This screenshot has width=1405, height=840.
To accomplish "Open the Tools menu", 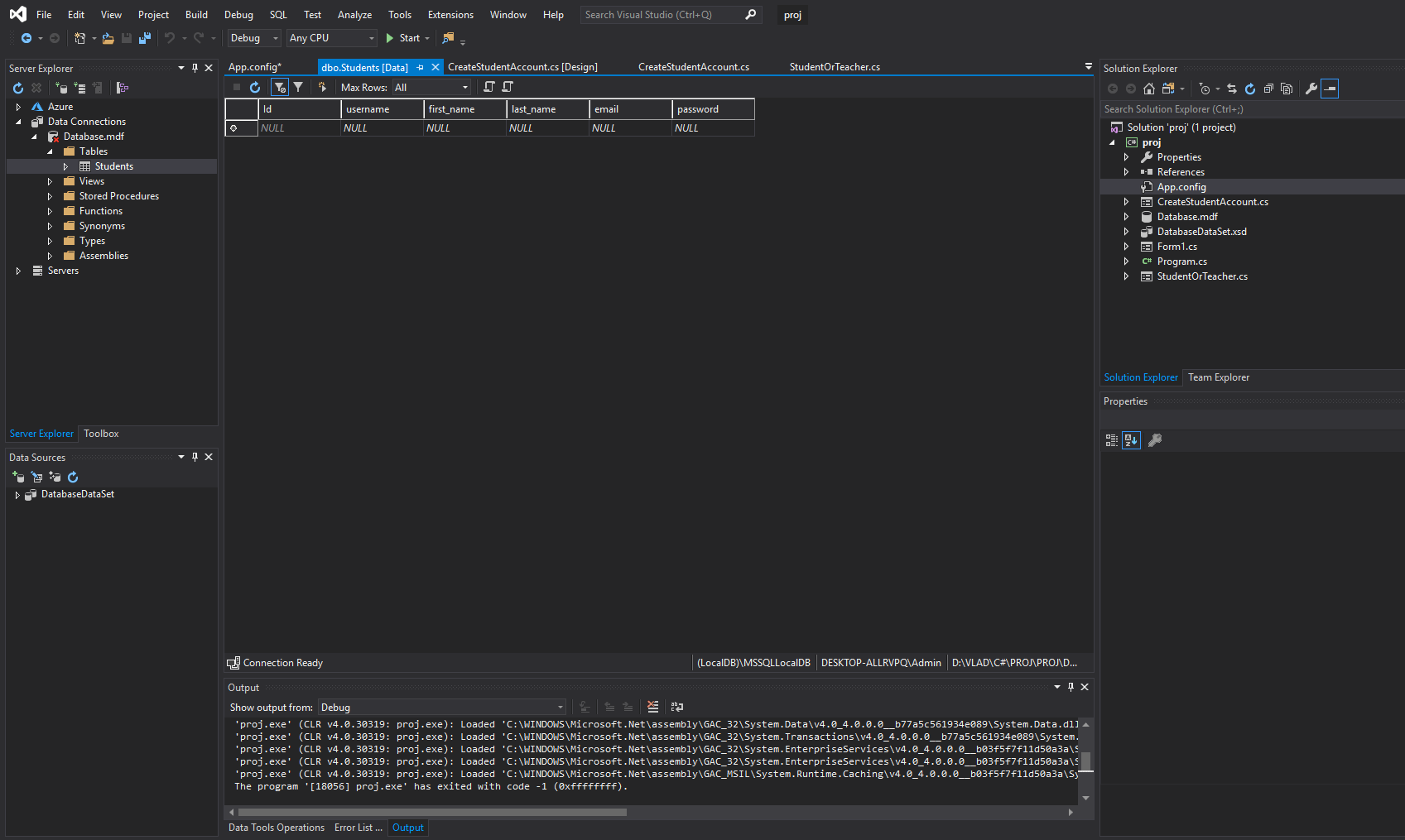I will [x=400, y=15].
